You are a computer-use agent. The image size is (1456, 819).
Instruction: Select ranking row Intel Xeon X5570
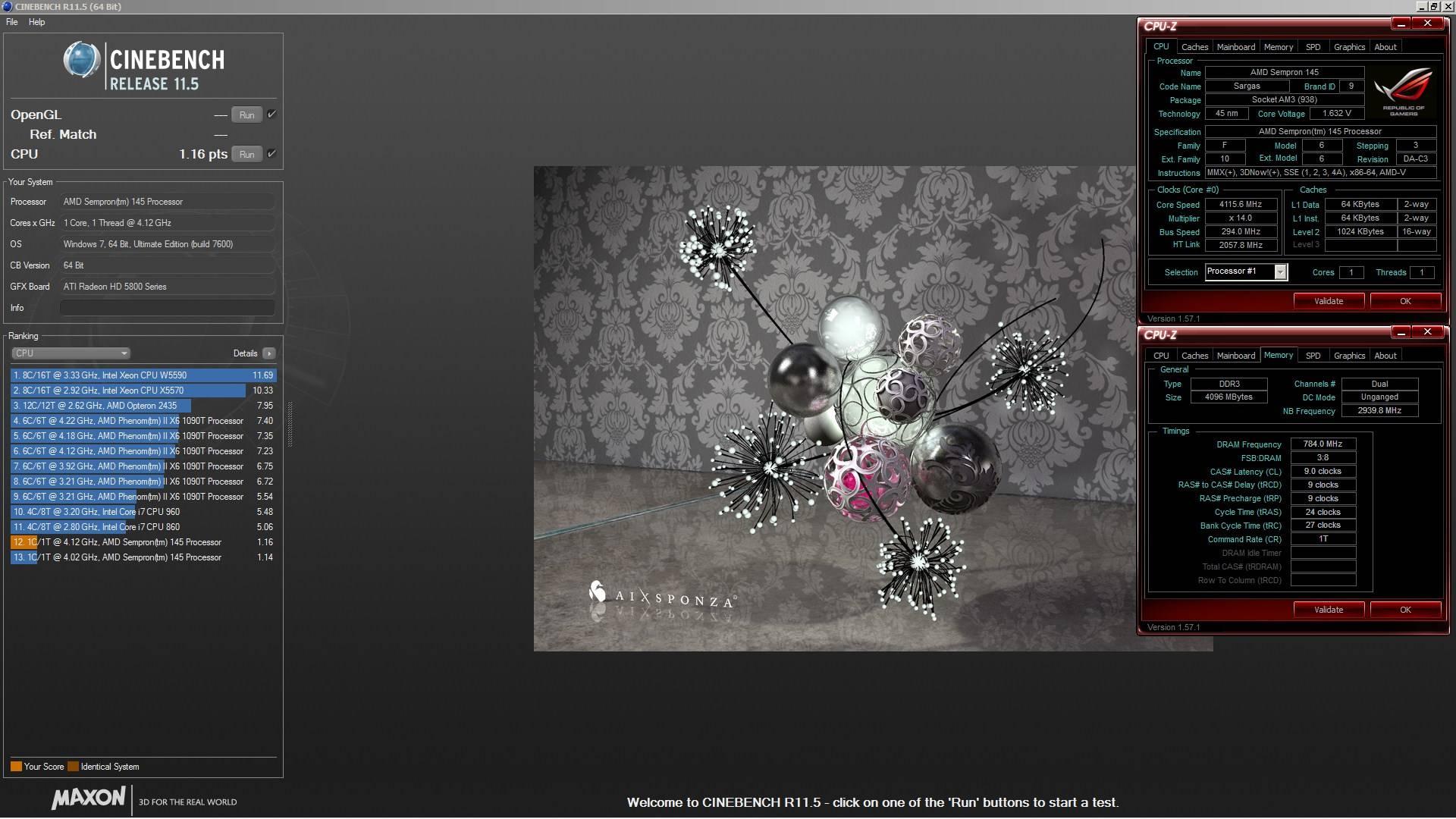click(x=143, y=391)
